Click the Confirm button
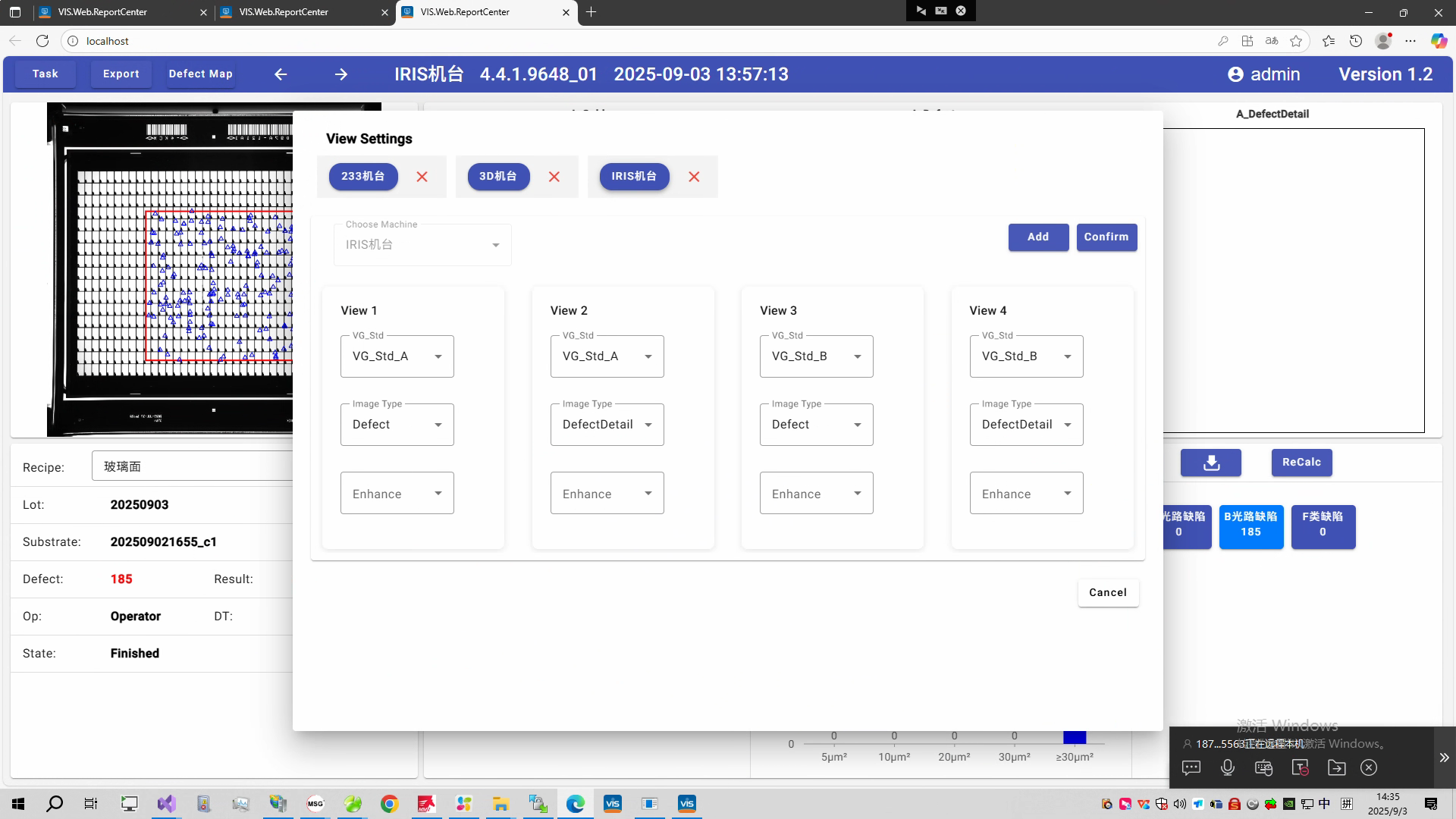 [1106, 237]
